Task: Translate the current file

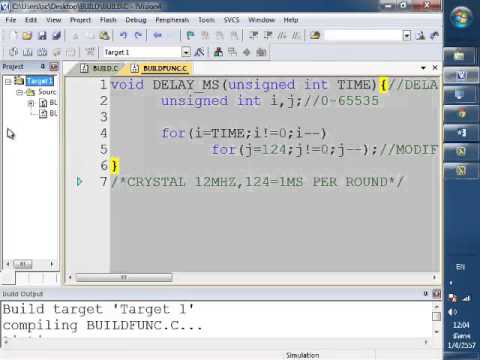Action: [x=14, y=52]
